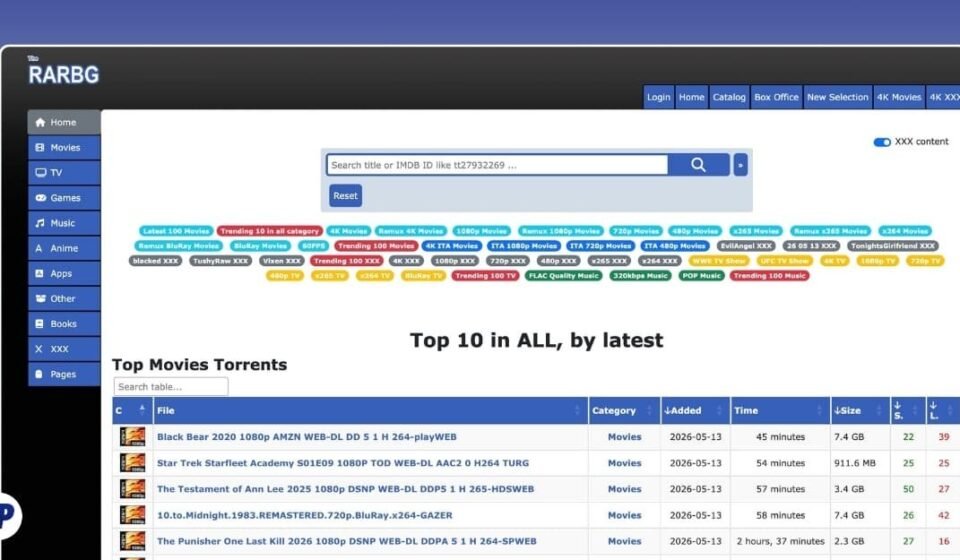This screenshot has height=560, width=960.
Task: Sort the table by Time column
Action: click(x=779, y=410)
